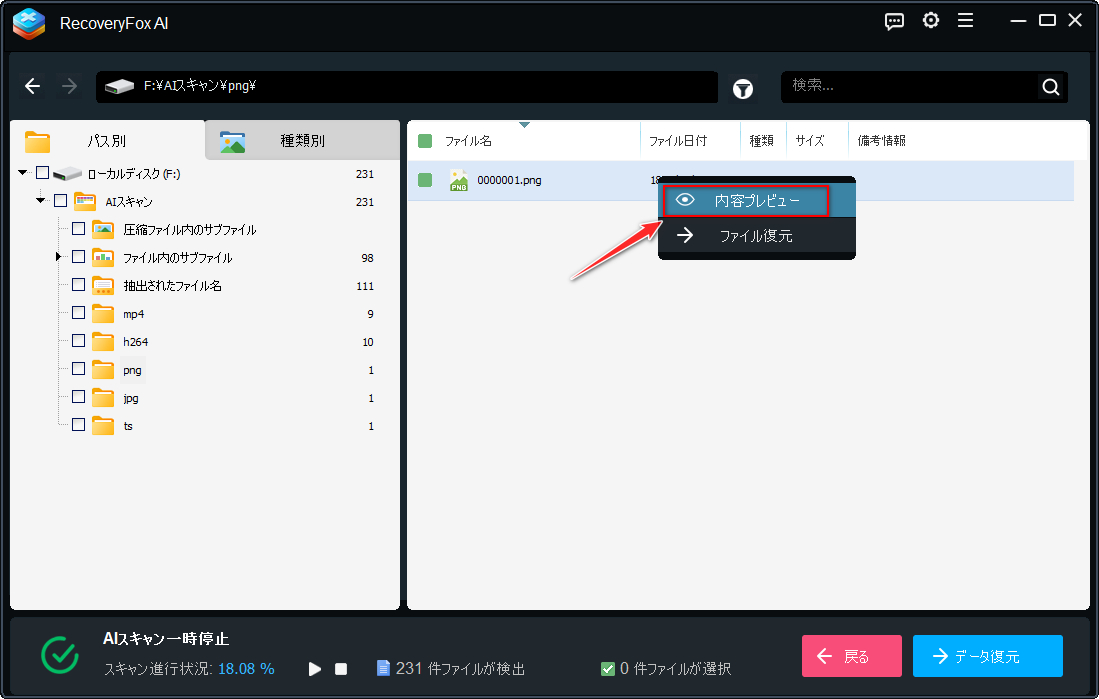Click the AIスキャン folder icon
Image resolution: width=1099 pixels, height=699 pixels.
[x=85, y=201]
